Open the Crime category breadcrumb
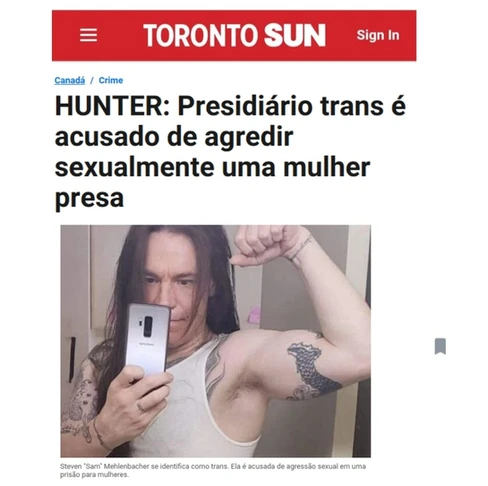 [x=111, y=80]
